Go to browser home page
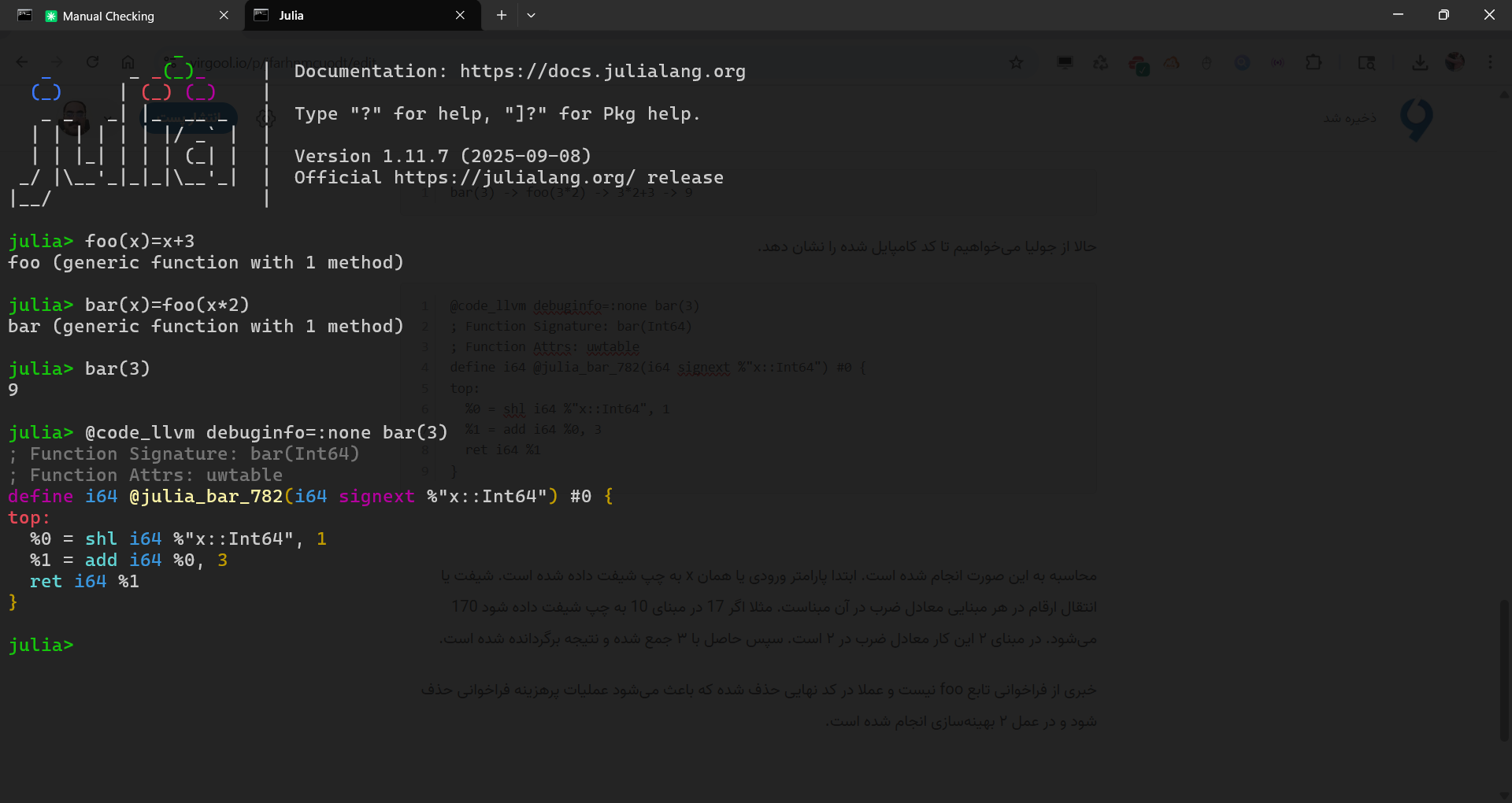Screen dimensions: 1512x803 pos(128,62)
